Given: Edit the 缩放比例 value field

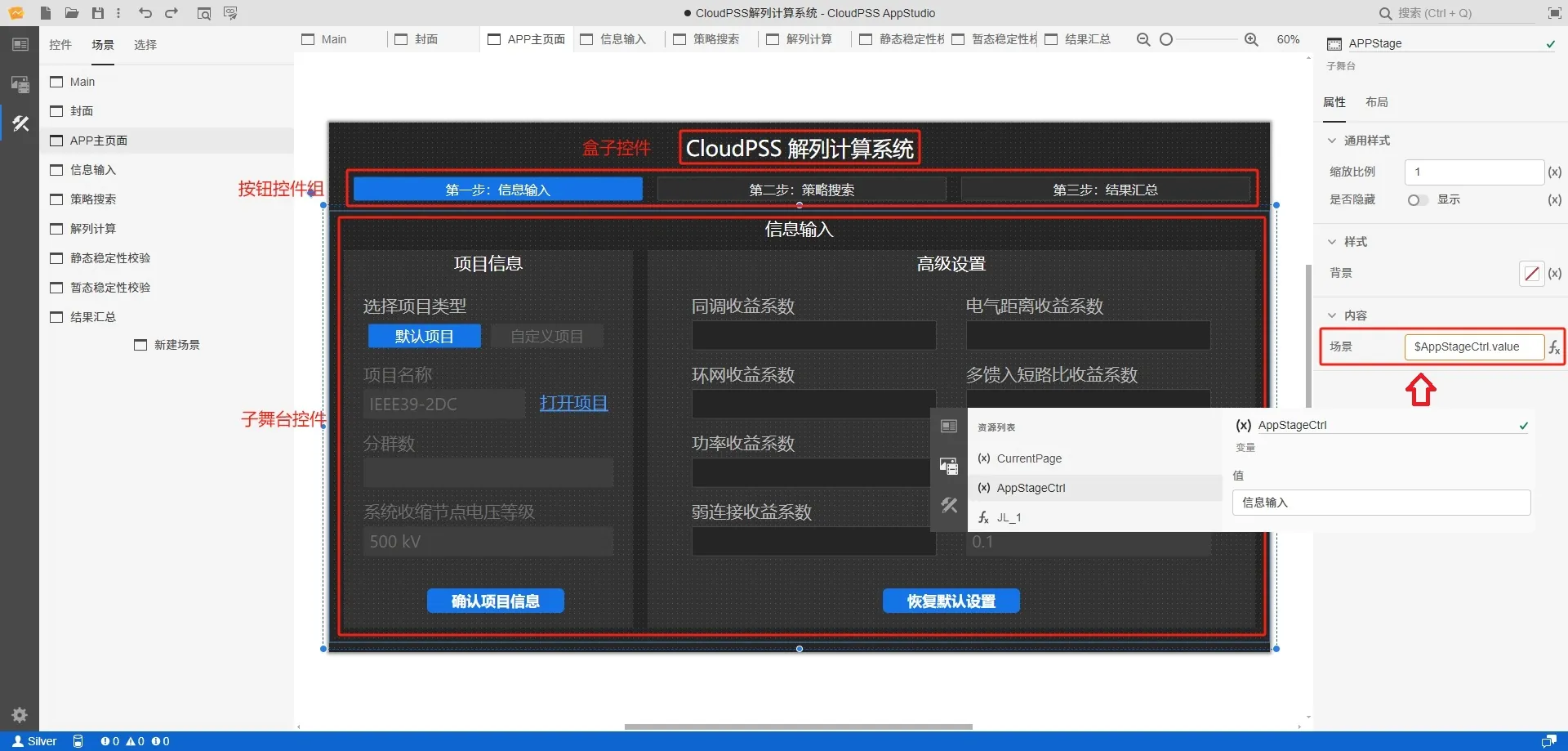Looking at the screenshot, I should (1474, 172).
